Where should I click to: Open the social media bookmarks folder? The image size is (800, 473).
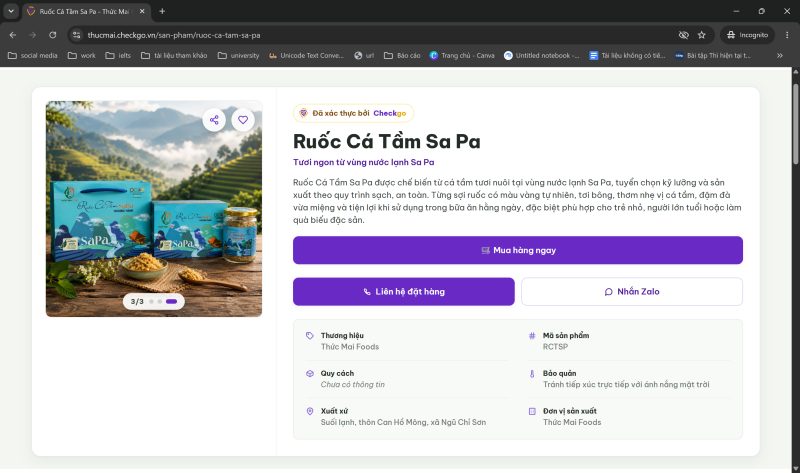pyautogui.click(x=33, y=56)
